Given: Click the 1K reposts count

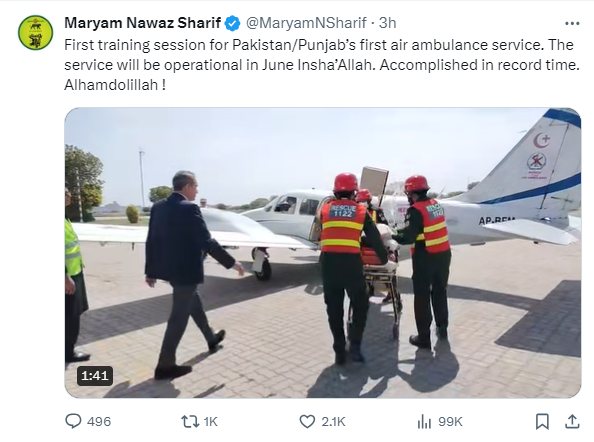Looking at the screenshot, I should pos(211,422).
